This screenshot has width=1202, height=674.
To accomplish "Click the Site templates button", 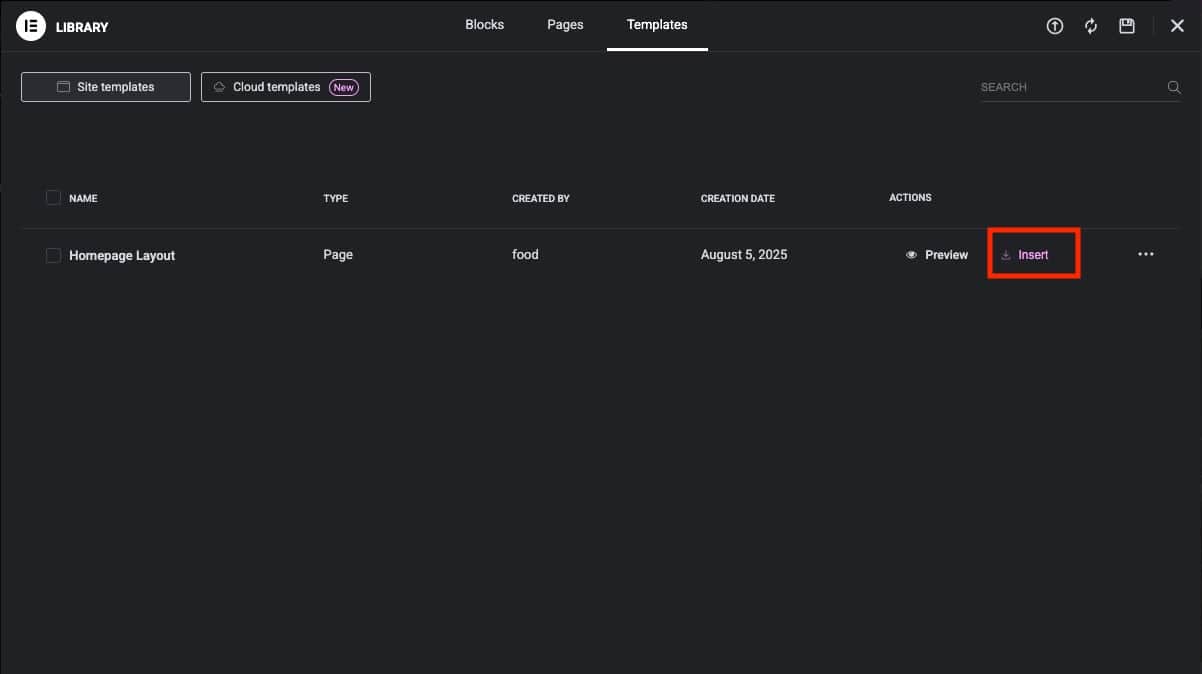I will 106,87.
